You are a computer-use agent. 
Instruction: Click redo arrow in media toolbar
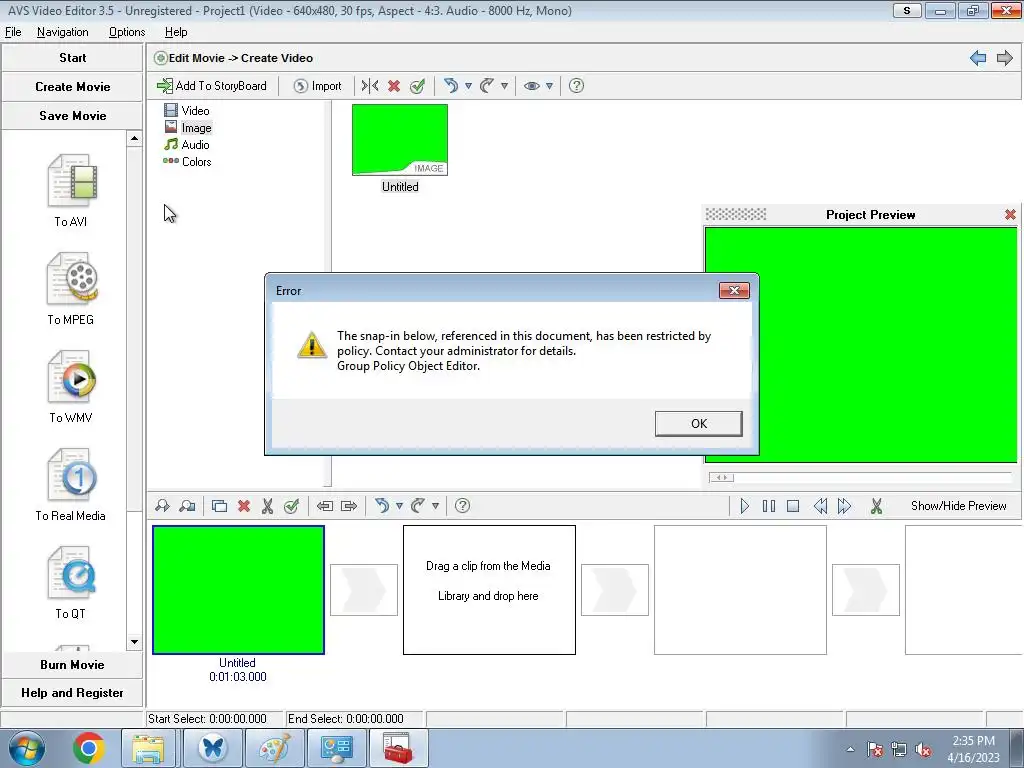click(487, 86)
